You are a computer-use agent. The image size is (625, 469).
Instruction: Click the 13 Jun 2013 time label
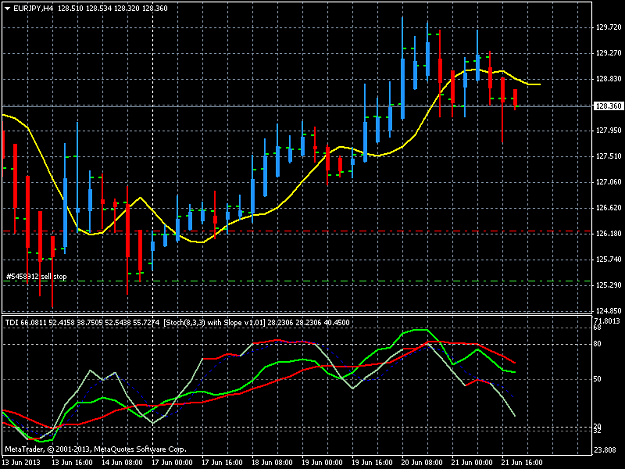(x=21, y=463)
